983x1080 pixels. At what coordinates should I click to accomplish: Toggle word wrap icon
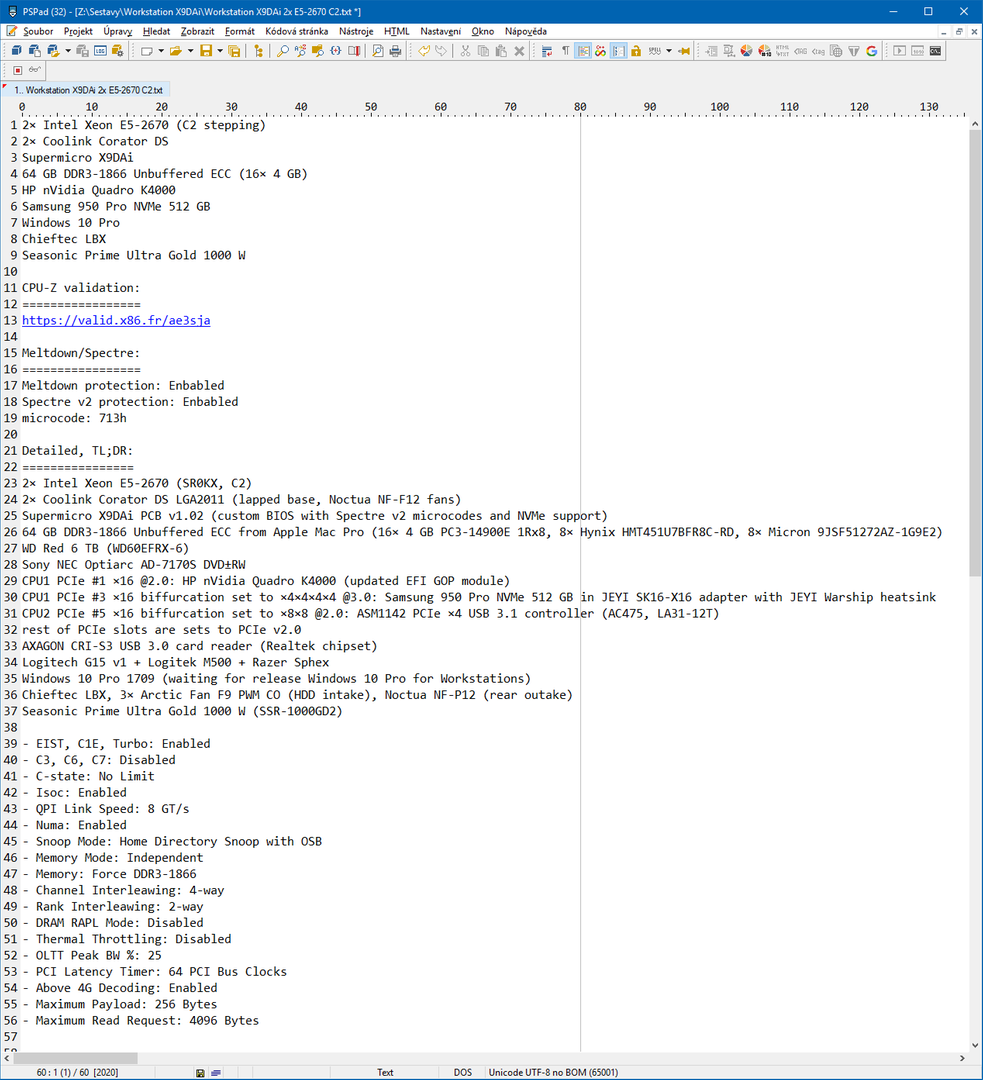click(547, 51)
